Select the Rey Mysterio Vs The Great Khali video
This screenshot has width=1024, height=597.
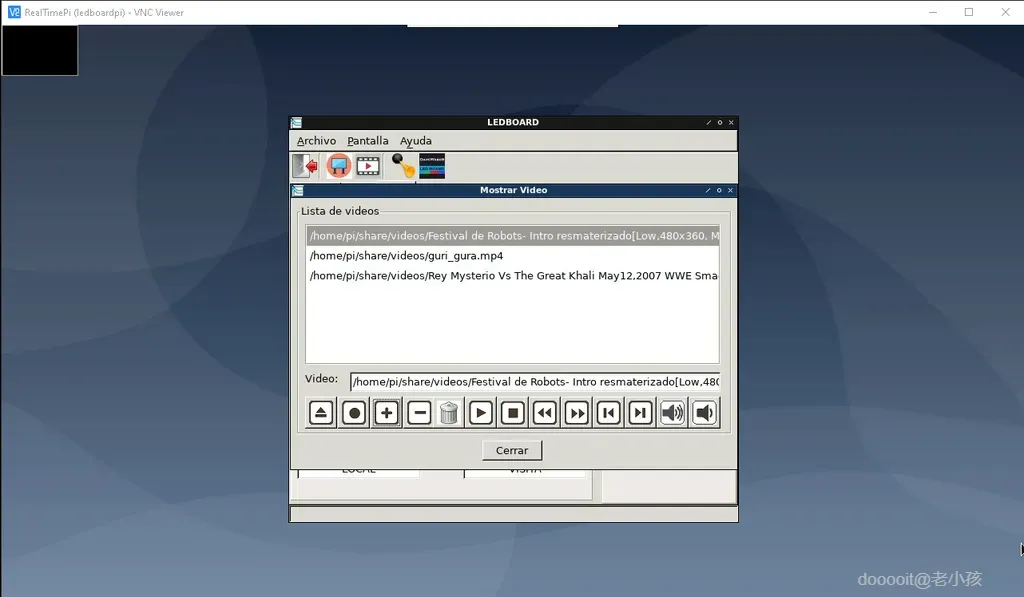pos(513,276)
